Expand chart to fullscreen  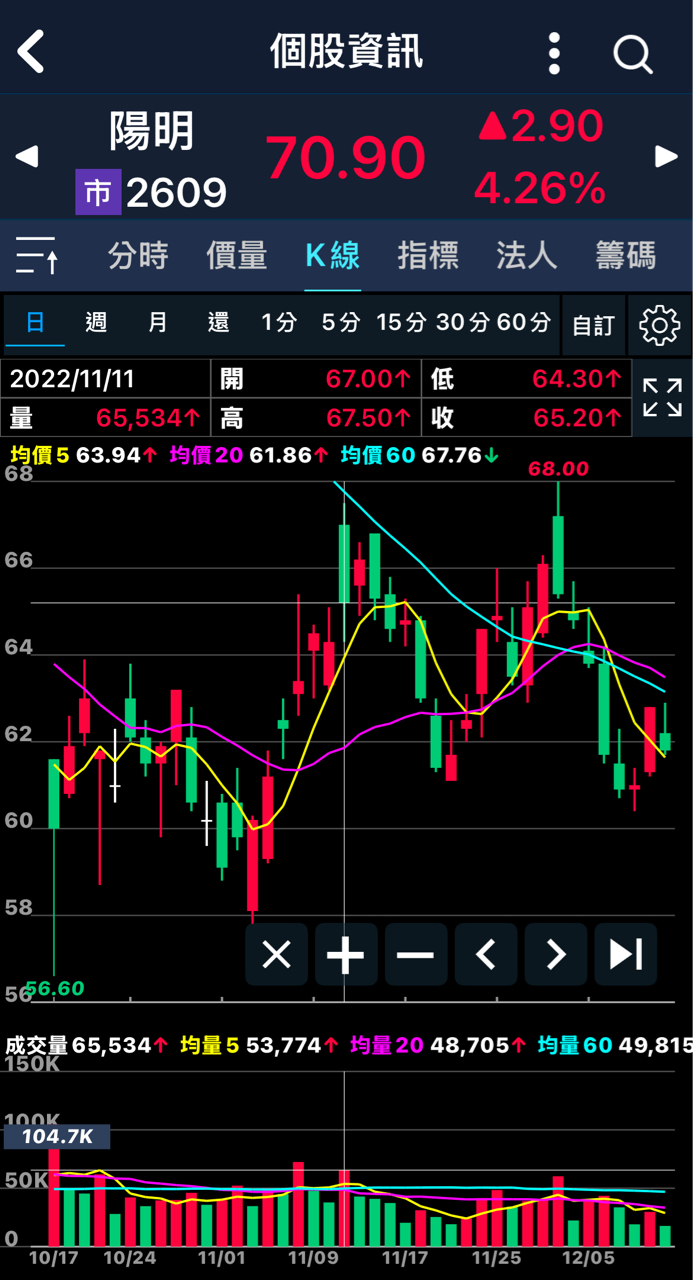tap(662, 397)
